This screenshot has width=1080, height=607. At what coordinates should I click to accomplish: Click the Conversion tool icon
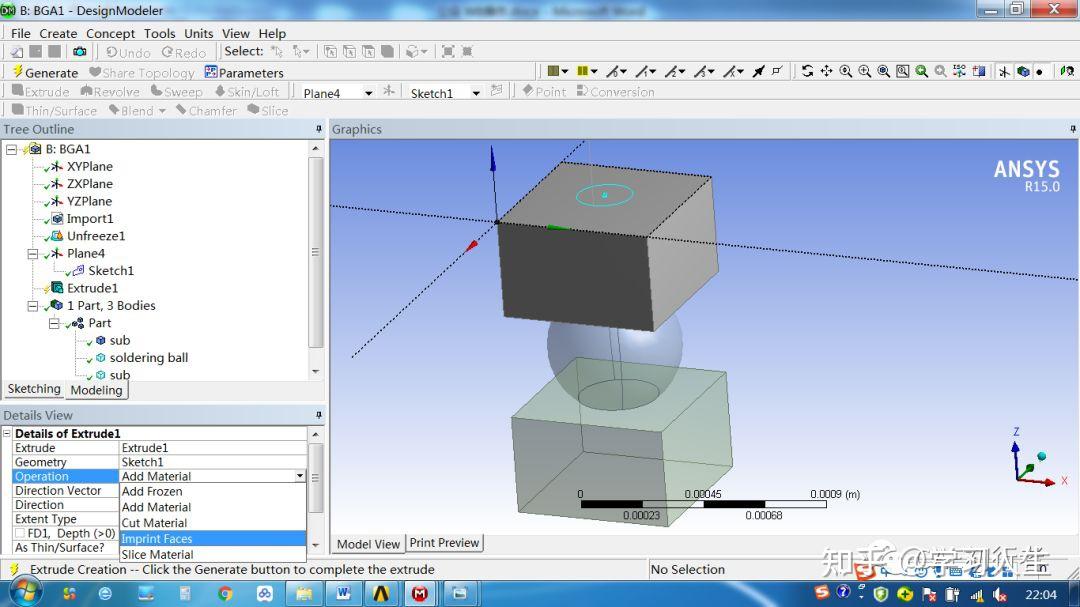pos(582,91)
